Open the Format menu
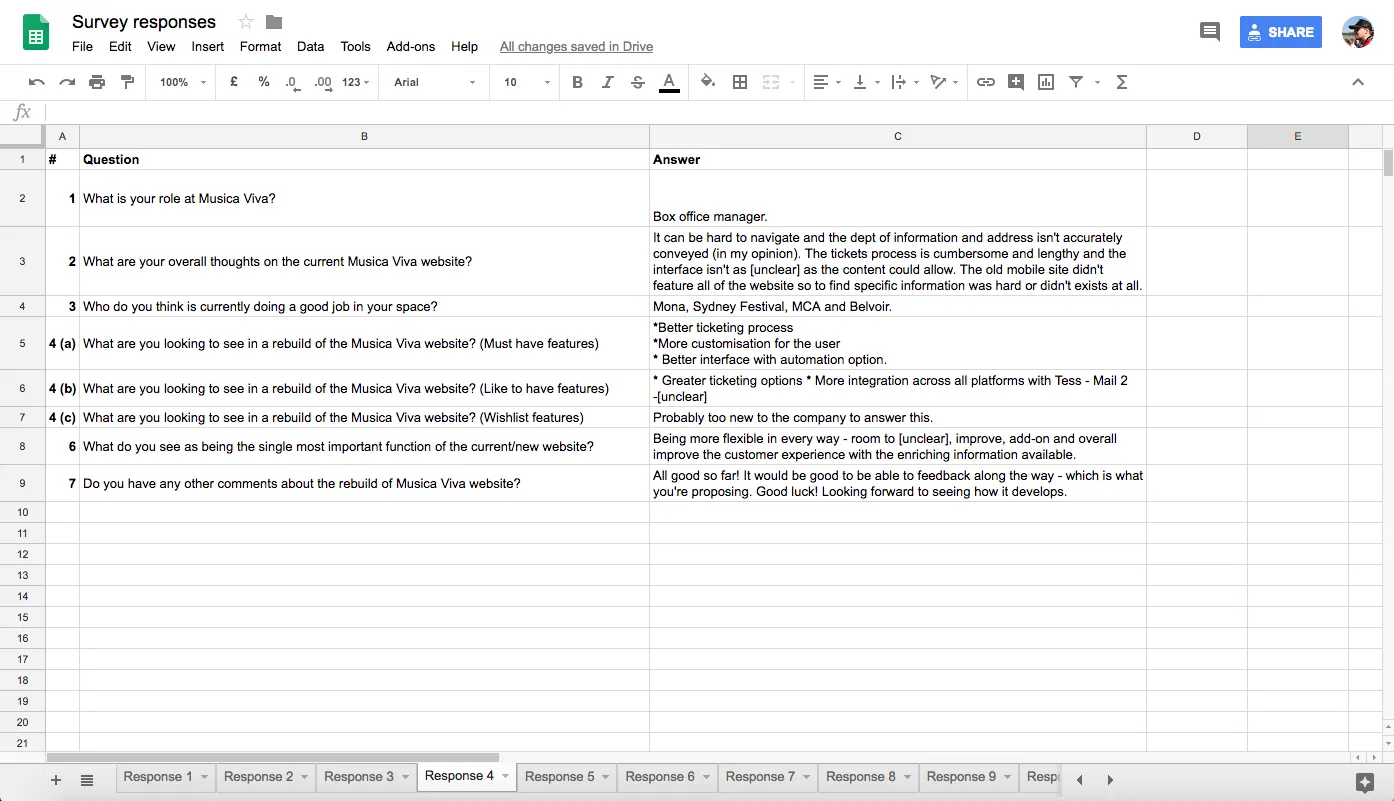1394x801 pixels. click(x=260, y=46)
